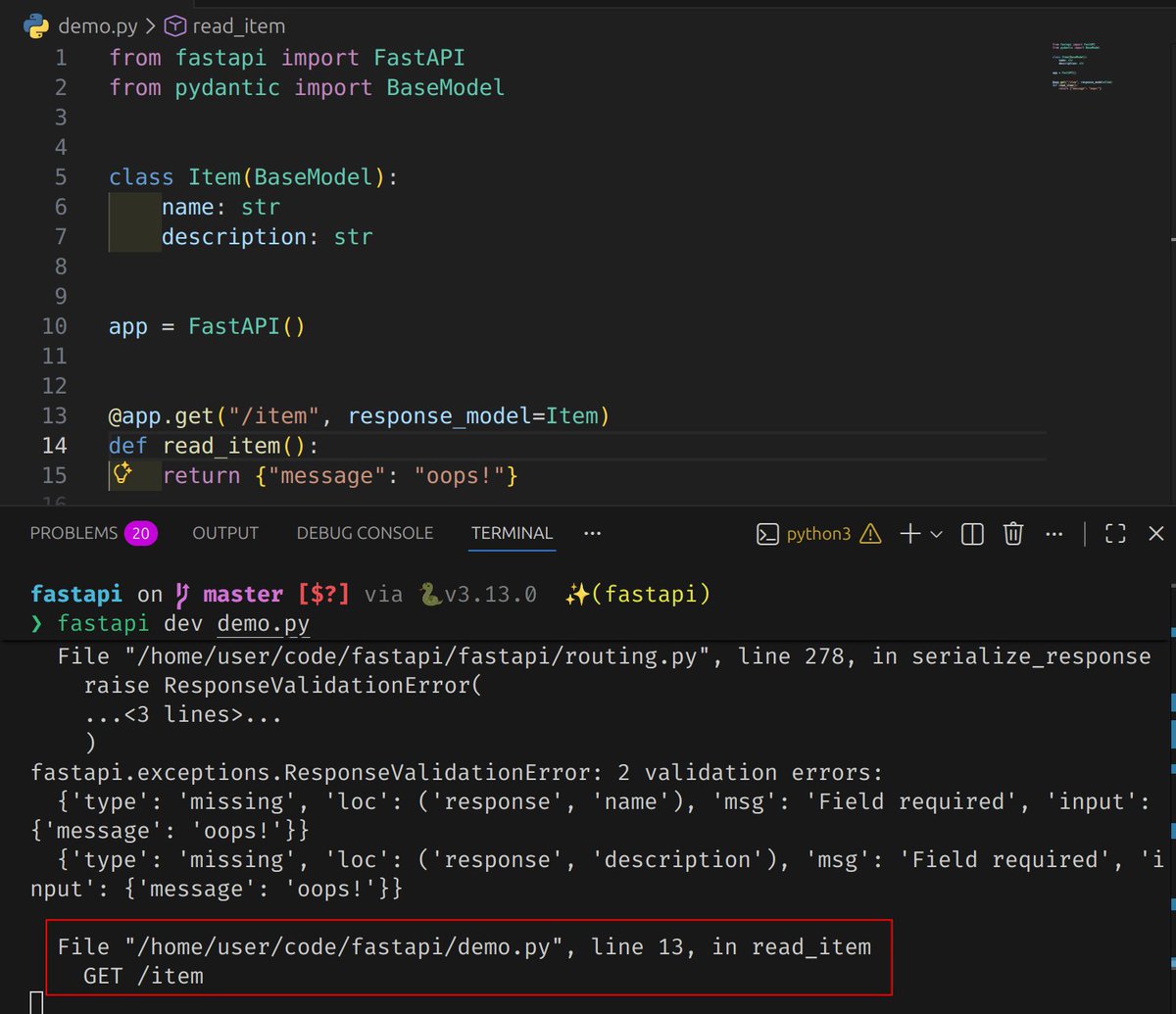The image size is (1176, 1014).
Task: Select the TERMINAL tab
Action: (512, 533)
